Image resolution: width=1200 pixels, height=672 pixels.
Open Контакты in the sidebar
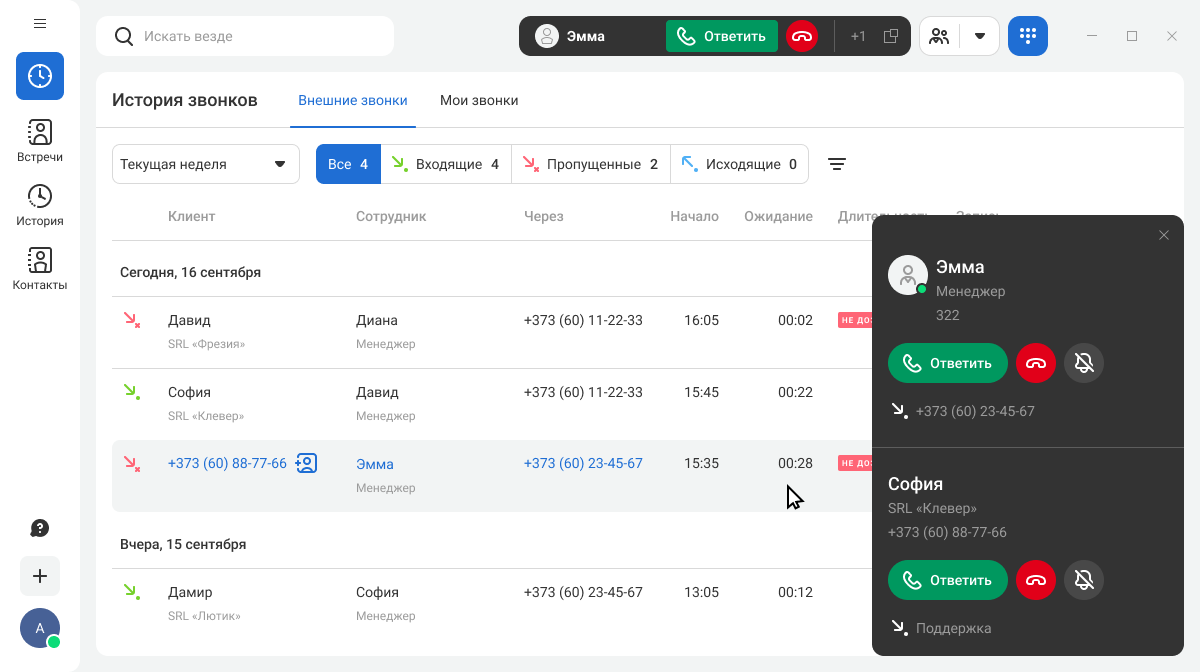coord(40,269)
